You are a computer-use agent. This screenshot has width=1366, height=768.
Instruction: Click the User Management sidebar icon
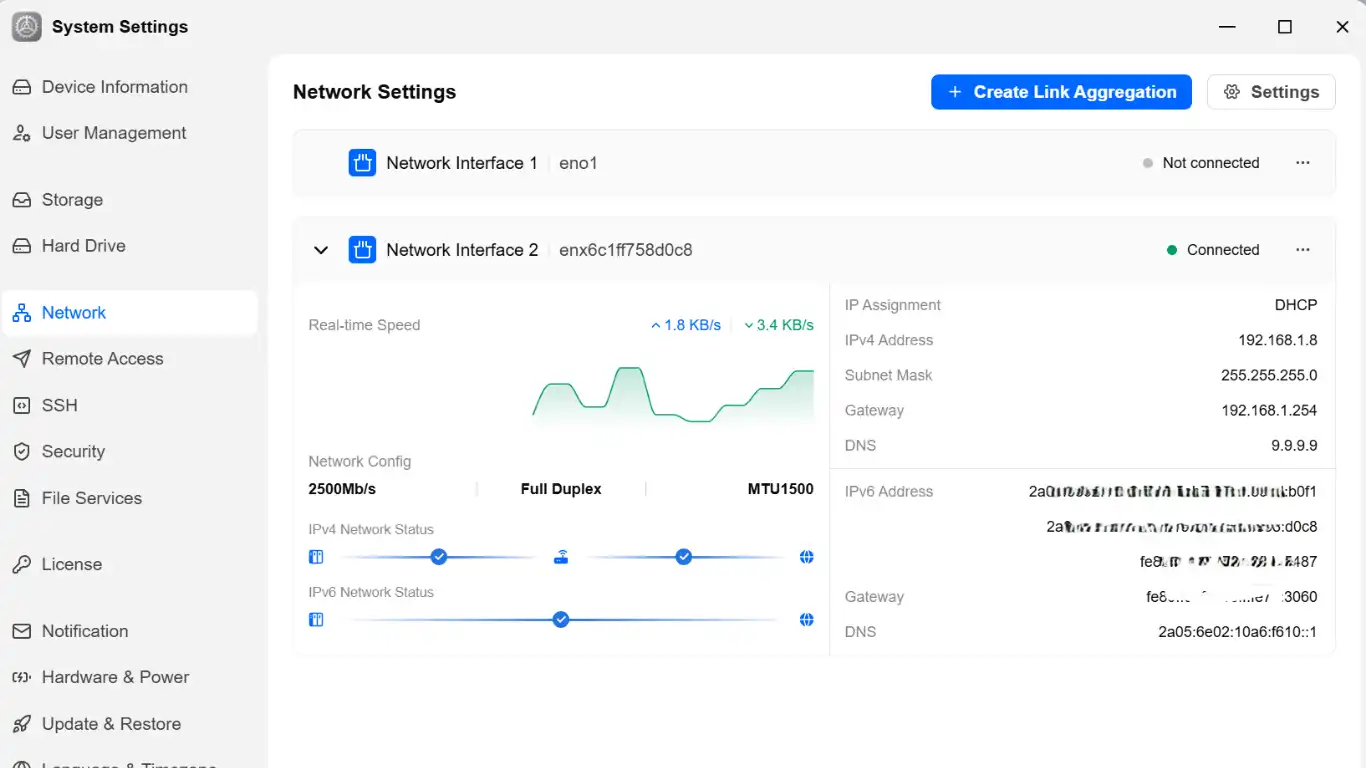pos(21,134)
